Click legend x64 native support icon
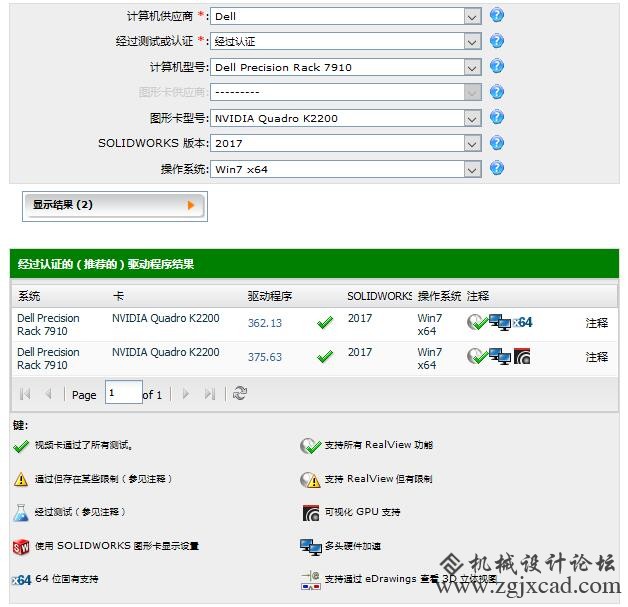Viewport: 628px width, 607px height. (21, 580)
